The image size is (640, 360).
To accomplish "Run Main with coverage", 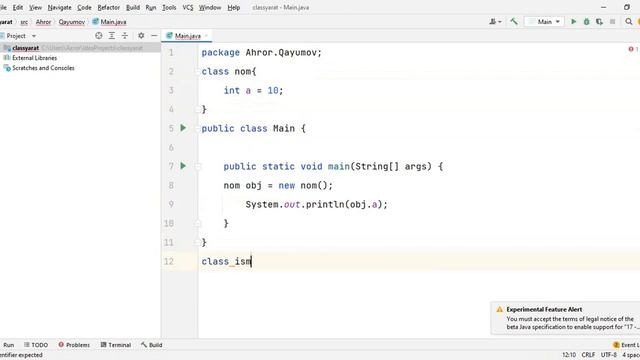I will click(x=599, y=22).
